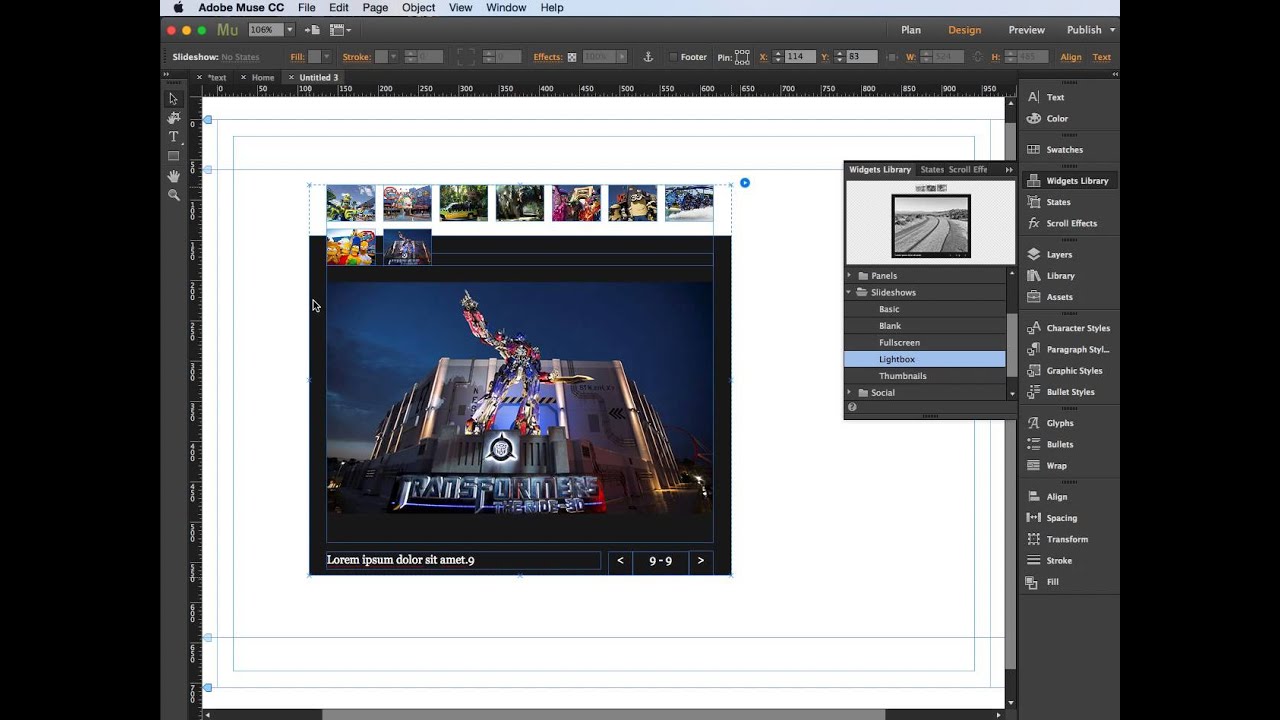Viewport: 1280px width, 720px height.
Task: Click the Text link in control bar
Action: pos(1102,57)
